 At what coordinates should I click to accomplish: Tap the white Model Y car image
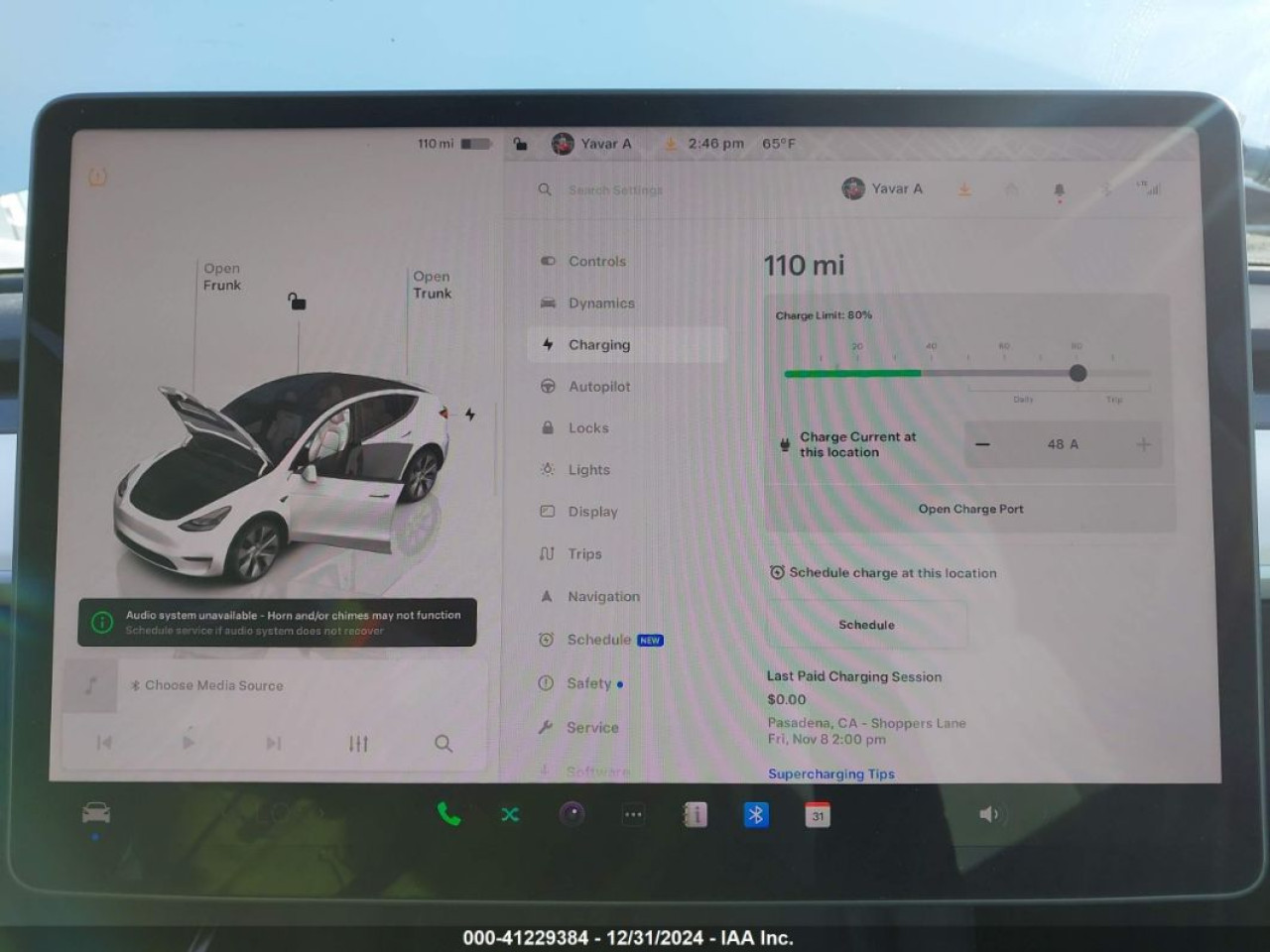coord(283,476)
